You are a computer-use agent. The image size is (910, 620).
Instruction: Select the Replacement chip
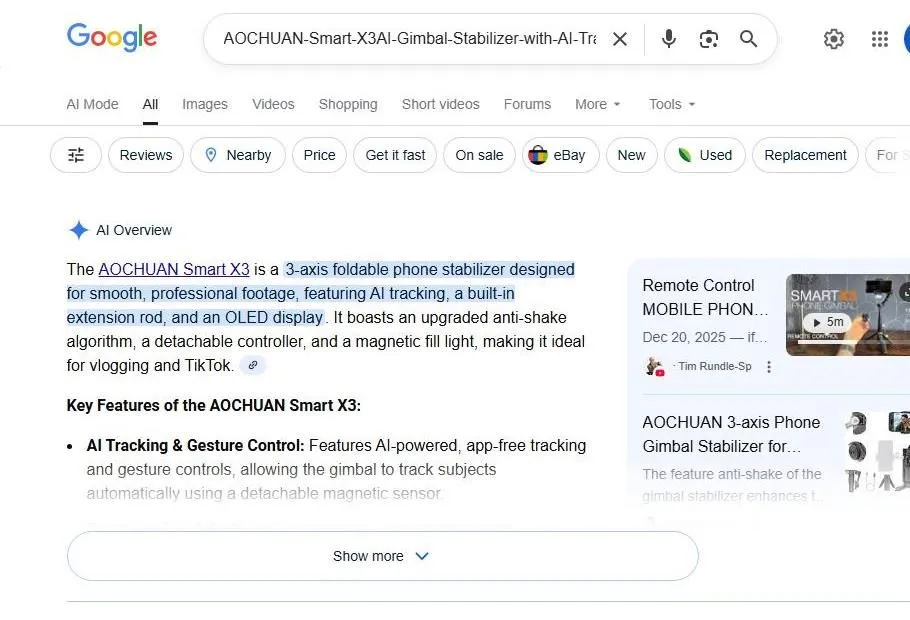[805, 155]
